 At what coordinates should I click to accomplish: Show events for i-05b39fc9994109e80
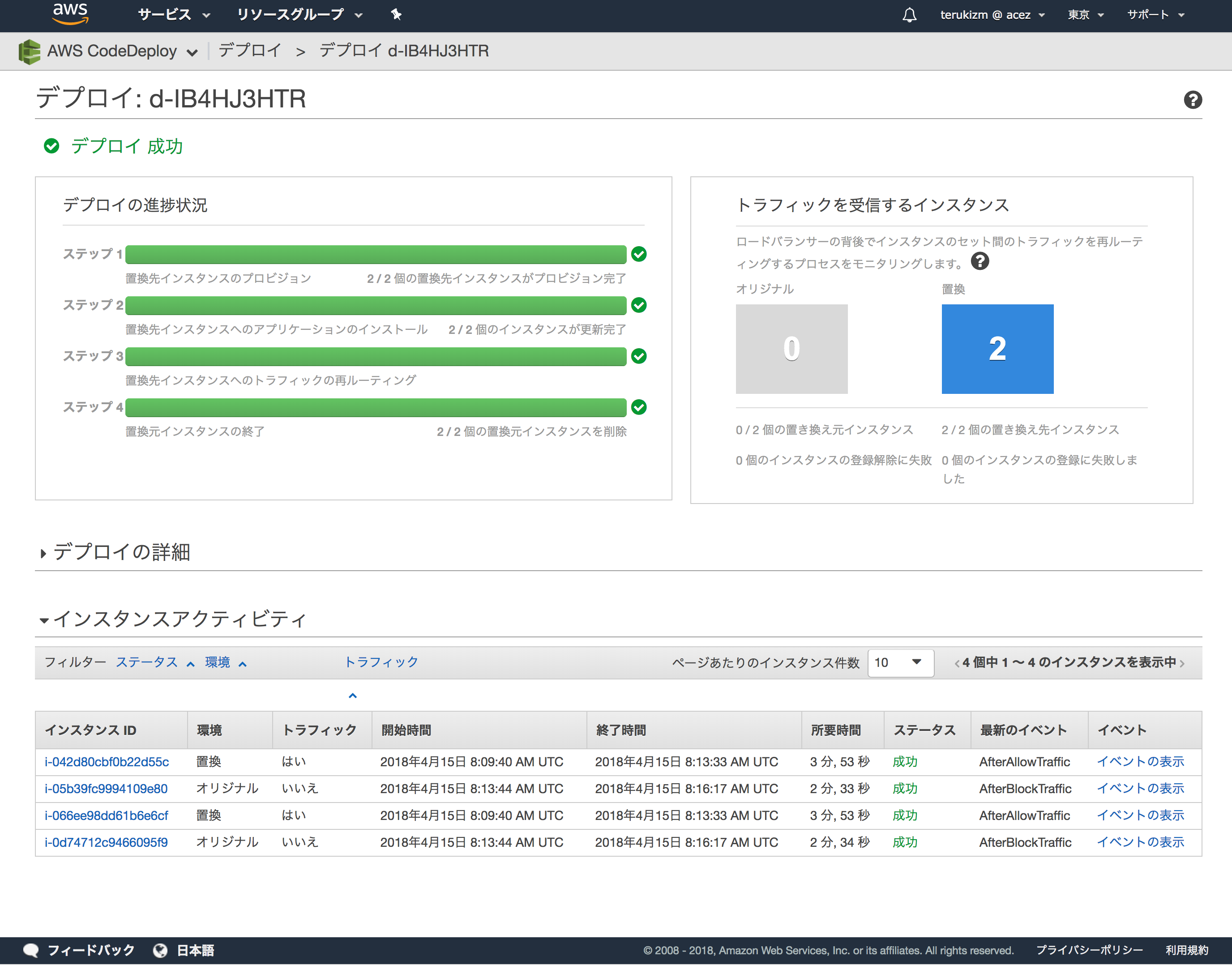(x=1140, y=789)
